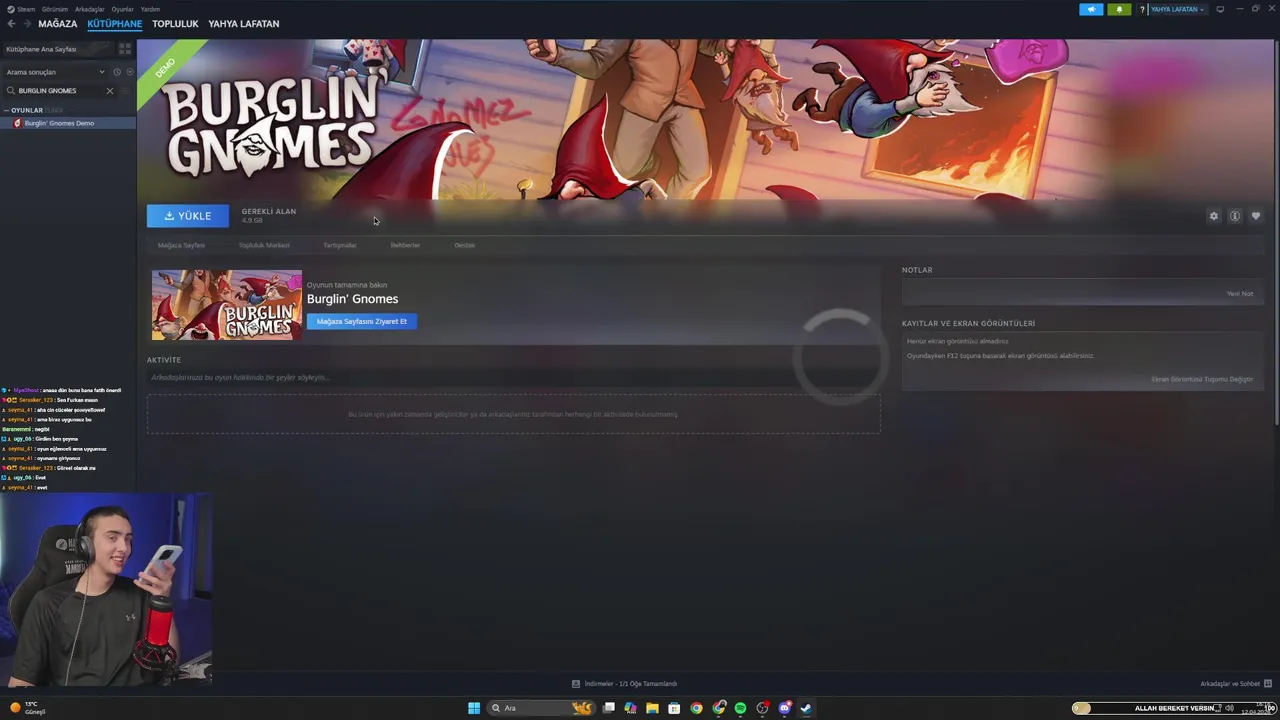The image size is (1280, 720).
Task: Add game to favorites heart icon
Action: click(x=1256, y=216)
